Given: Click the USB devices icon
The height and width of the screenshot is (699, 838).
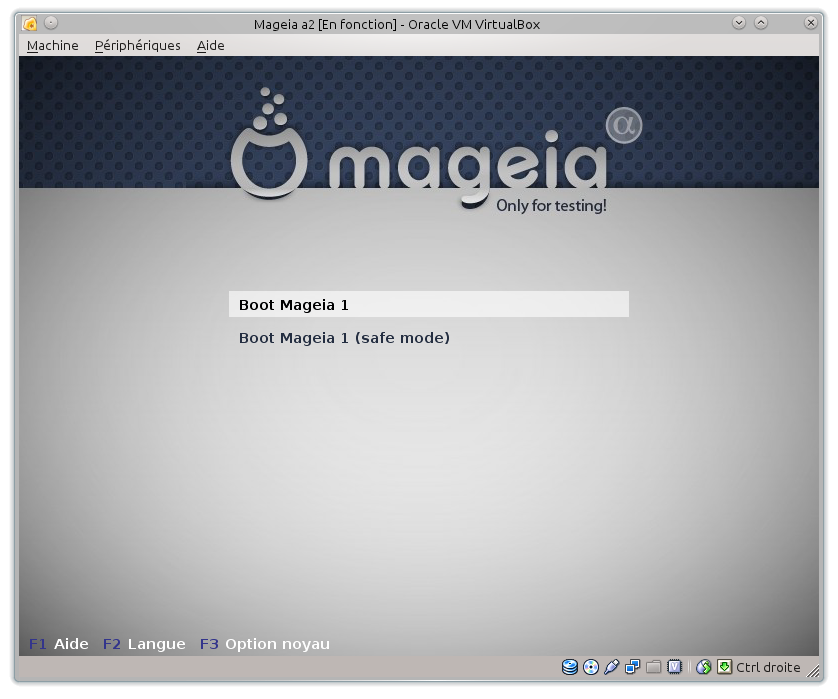Looking at the screenshot, I should [611, 667].
